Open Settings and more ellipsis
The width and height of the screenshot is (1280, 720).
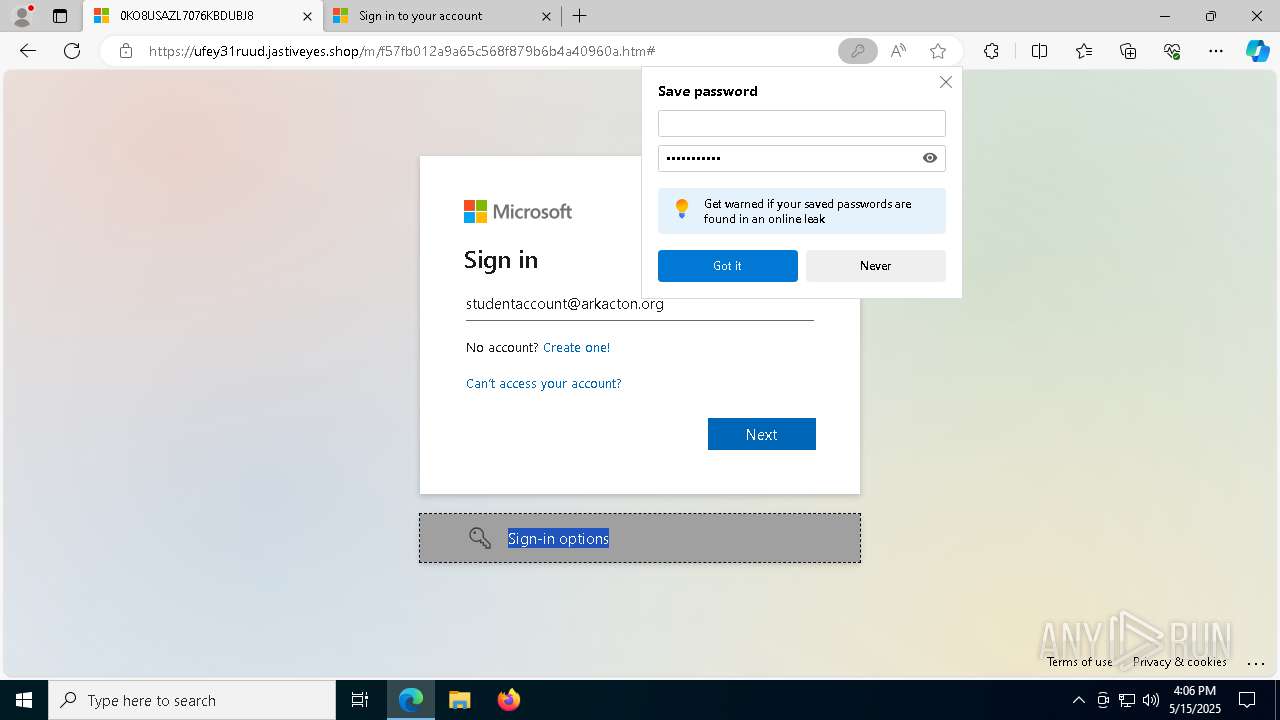pos(1216,51)
